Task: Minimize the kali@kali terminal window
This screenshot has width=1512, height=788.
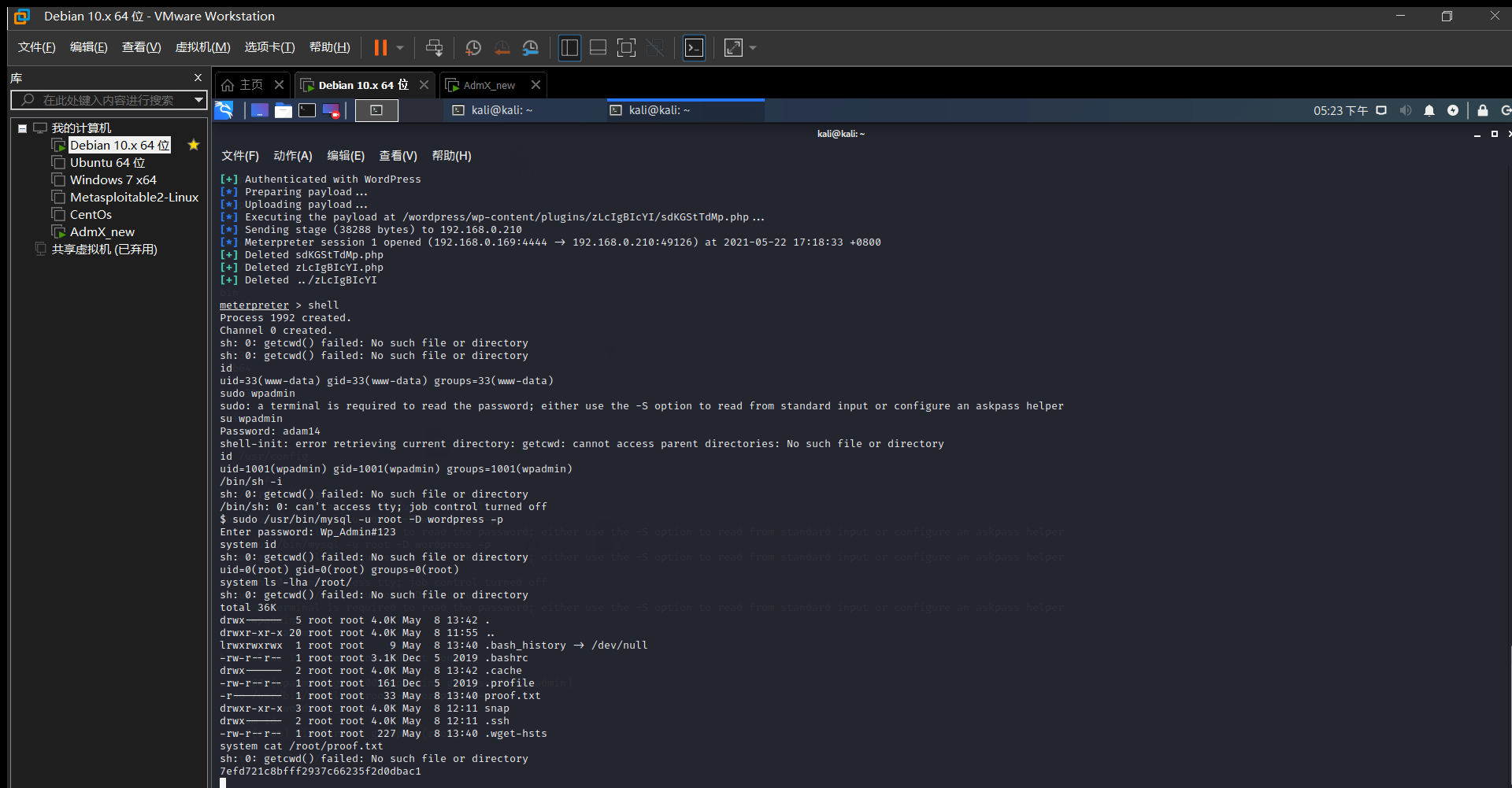Action: click(1477, 135)
